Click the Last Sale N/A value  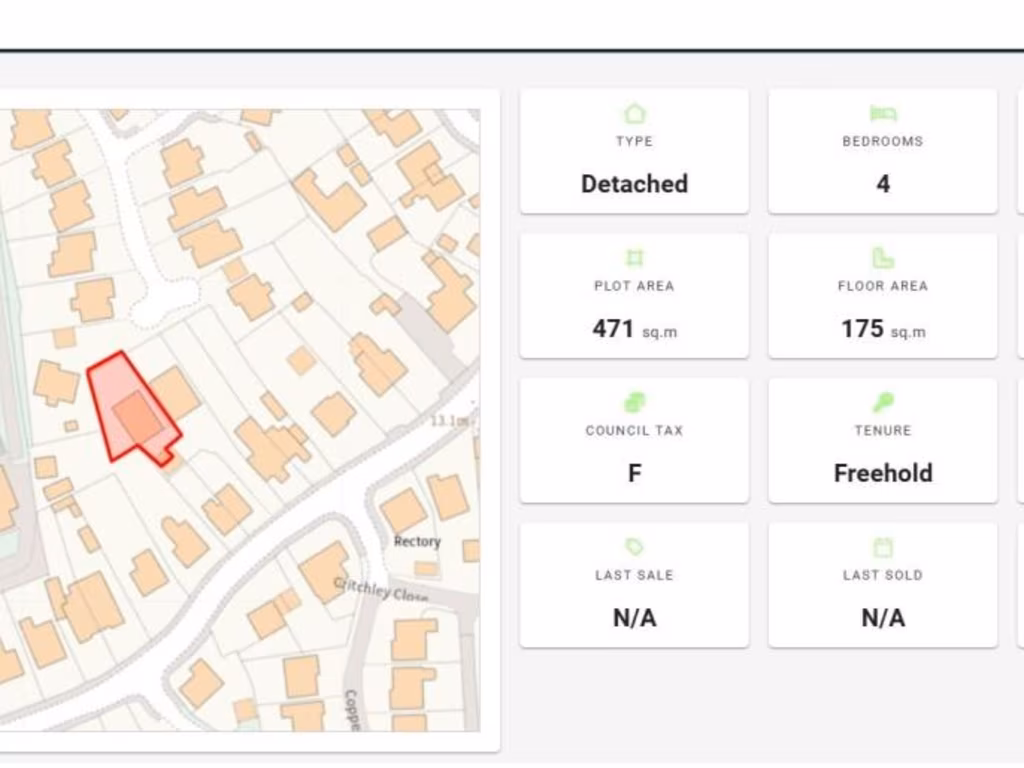click(634, 618)
